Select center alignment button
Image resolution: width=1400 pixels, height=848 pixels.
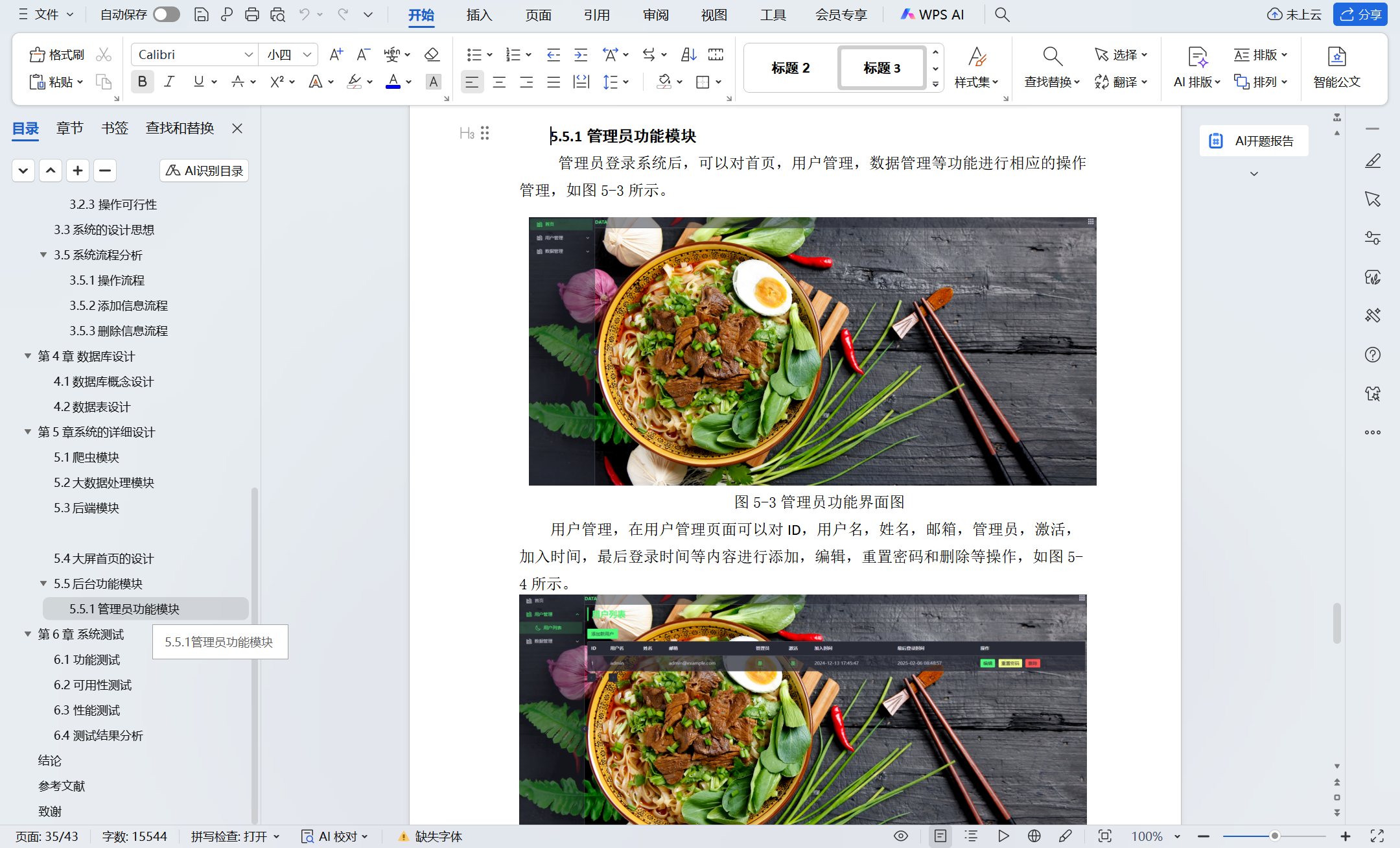(x=499, y=82)
